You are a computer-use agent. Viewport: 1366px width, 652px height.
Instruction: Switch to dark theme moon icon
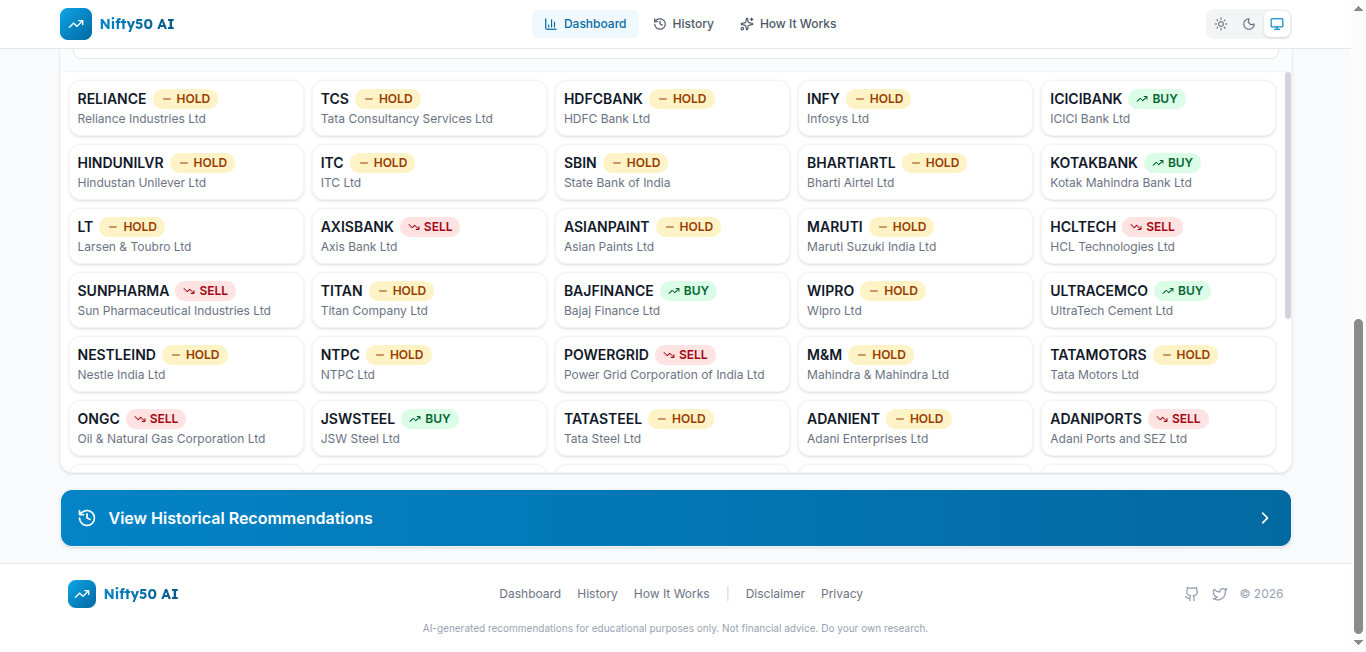click(1249, 24)
